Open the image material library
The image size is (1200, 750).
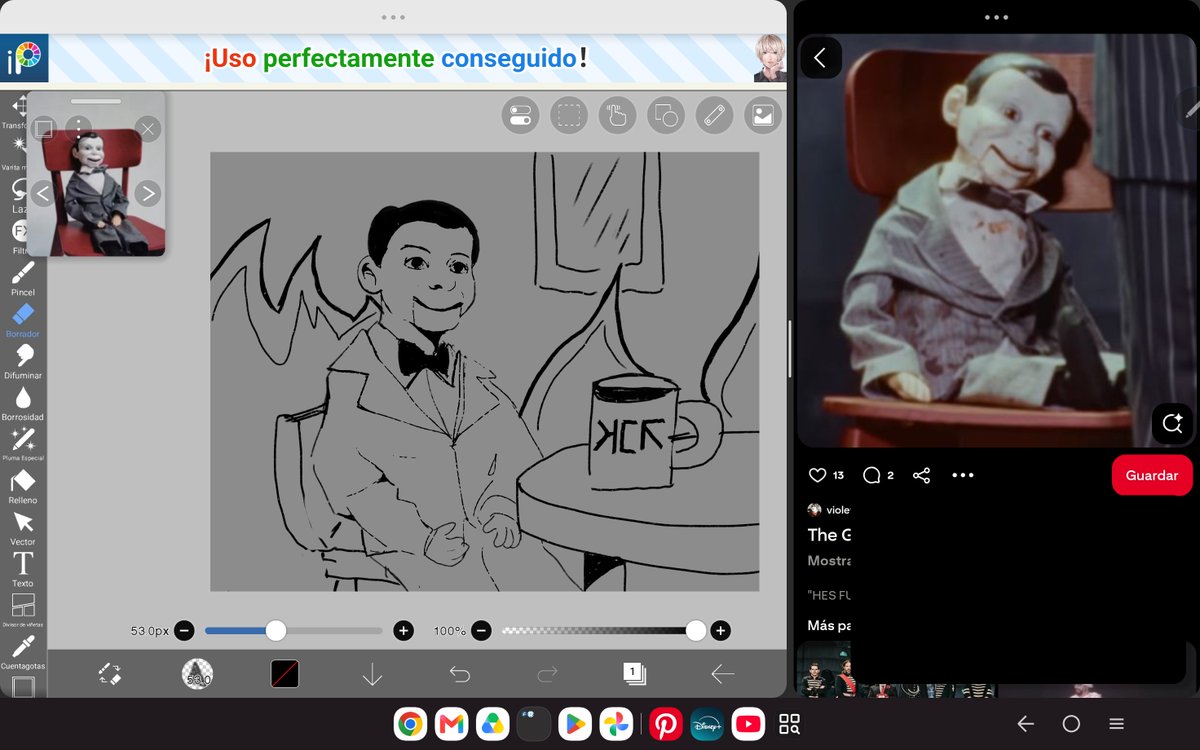[763, 116]
